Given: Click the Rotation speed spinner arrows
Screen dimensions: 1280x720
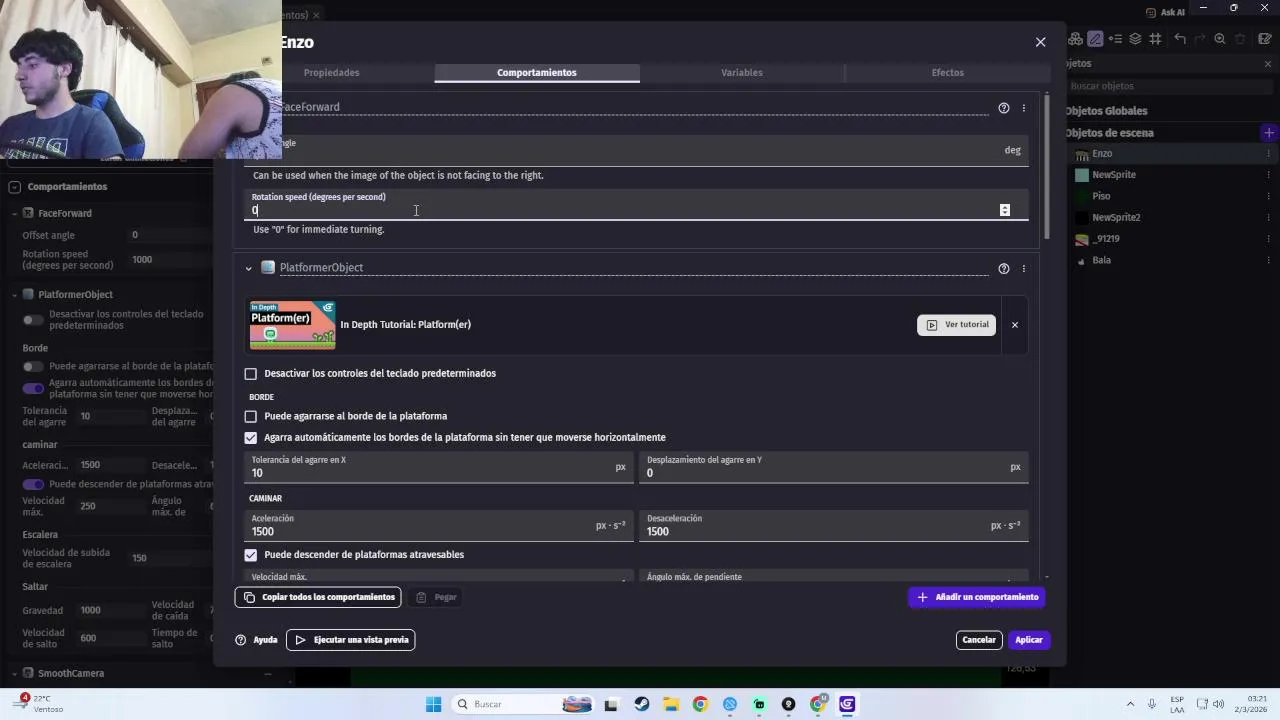Looking at the screenshot, I should [x=1005, y=210].
